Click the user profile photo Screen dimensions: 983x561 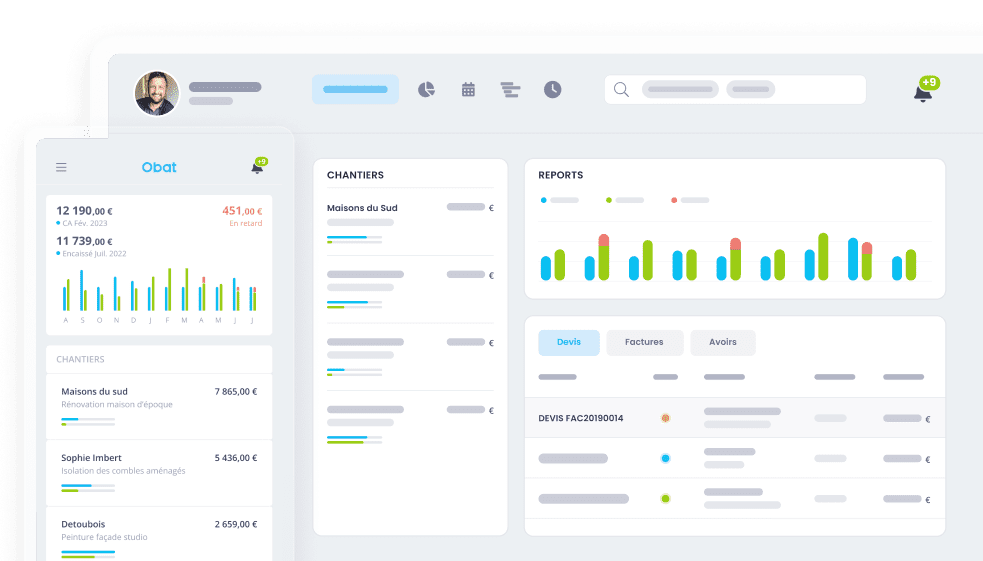157,93
